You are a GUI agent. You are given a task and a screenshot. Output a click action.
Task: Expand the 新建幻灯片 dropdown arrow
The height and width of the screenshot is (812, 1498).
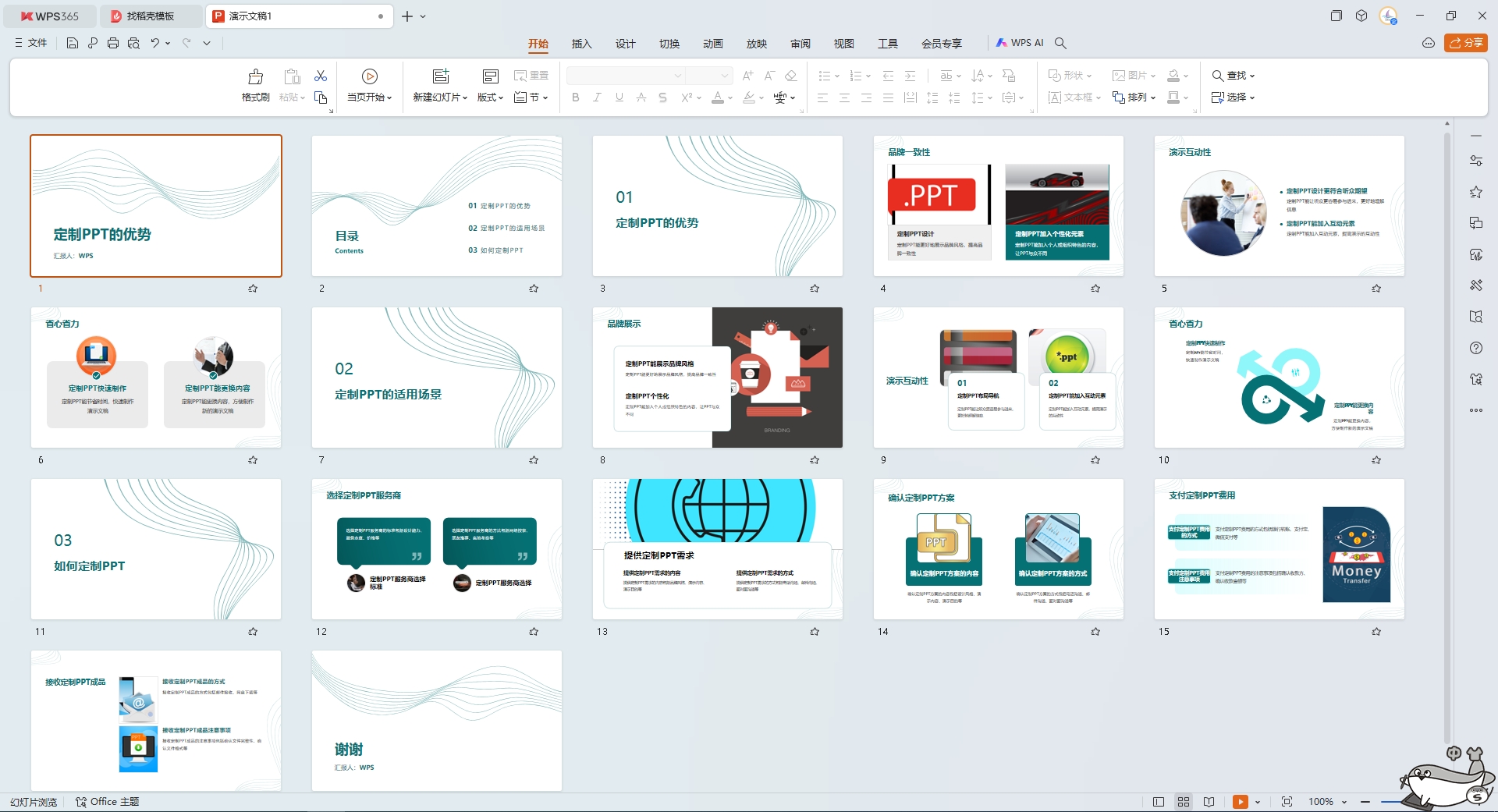click(x=465, y=98)
